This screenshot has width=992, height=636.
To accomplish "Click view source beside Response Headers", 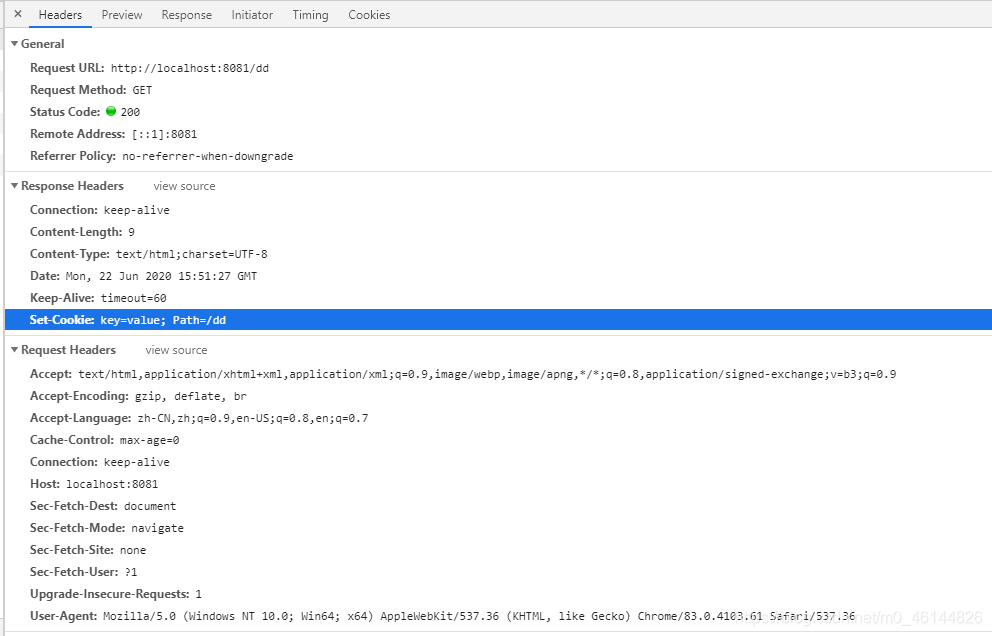I will pos(184,186).
